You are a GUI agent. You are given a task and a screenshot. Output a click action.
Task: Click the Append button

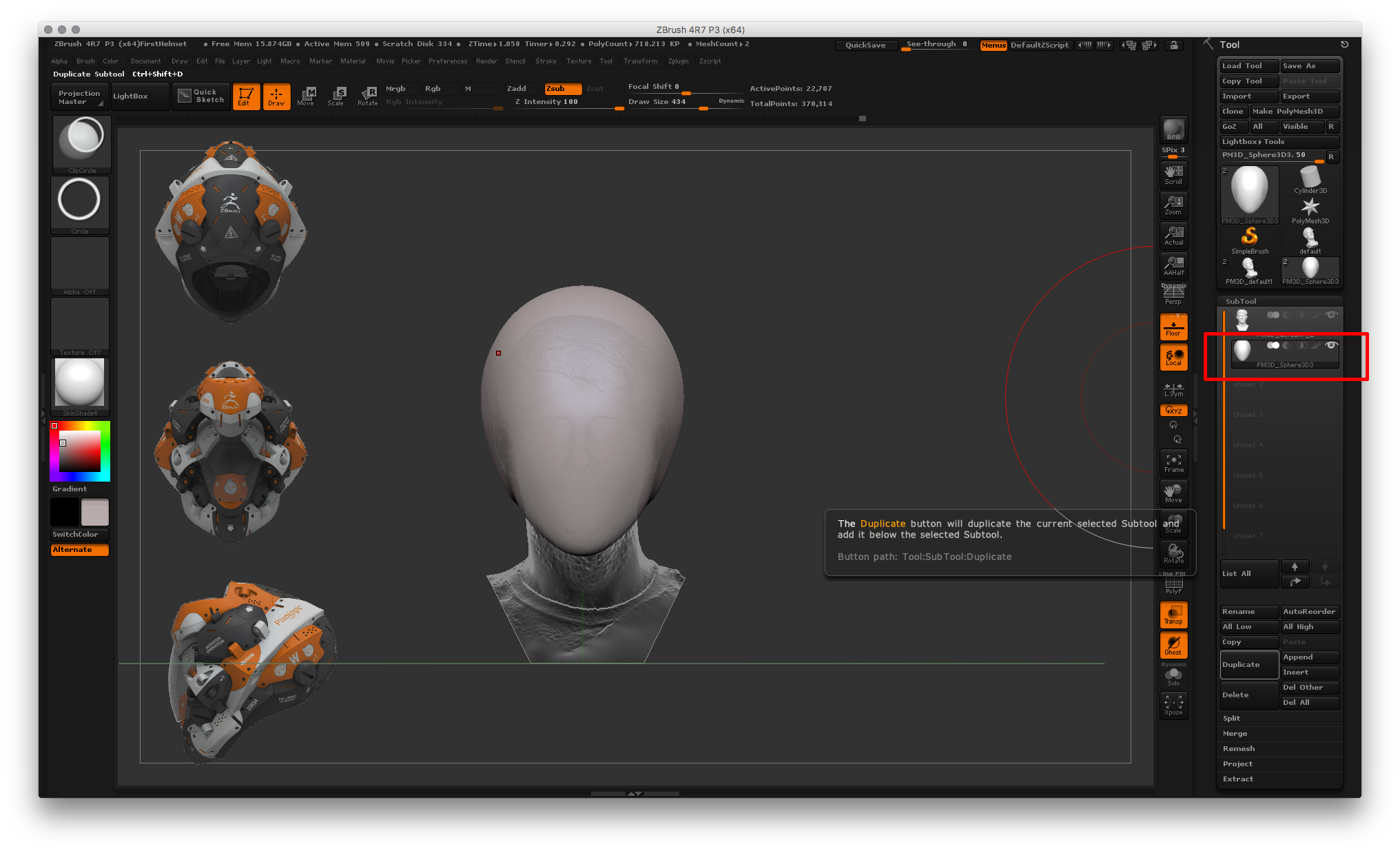1310,657
